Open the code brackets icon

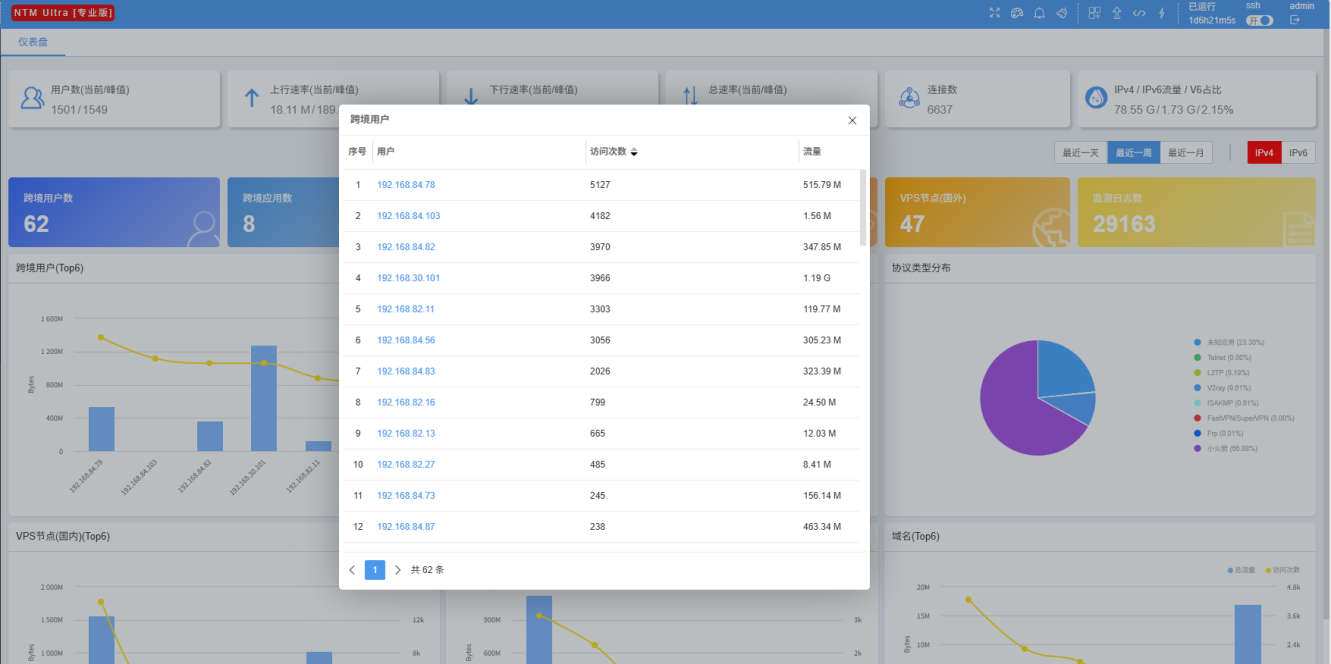pyautogui.click(x=1139, y=13)
